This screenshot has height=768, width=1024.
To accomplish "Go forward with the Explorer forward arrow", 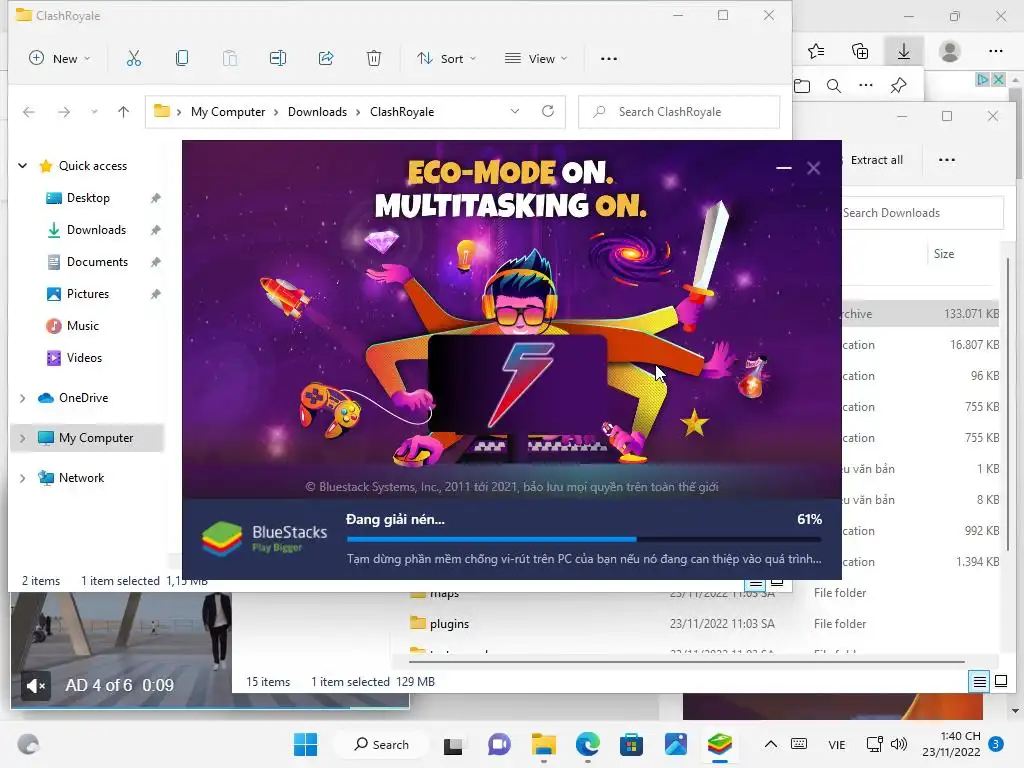I will tap(63, 112).
